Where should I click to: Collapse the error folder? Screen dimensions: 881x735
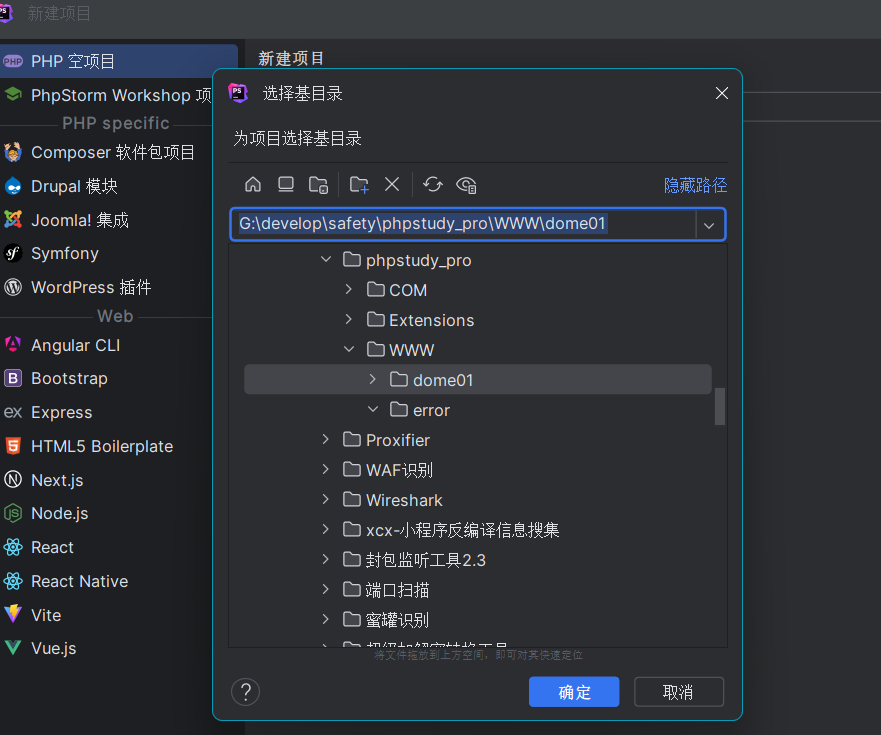tap(373, 409)
